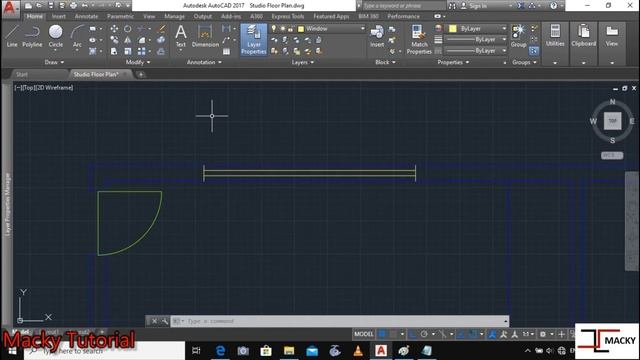640x360 pixels.
Task: Choose the Rotate tool in Modify
Action: (x=128, y=29)
